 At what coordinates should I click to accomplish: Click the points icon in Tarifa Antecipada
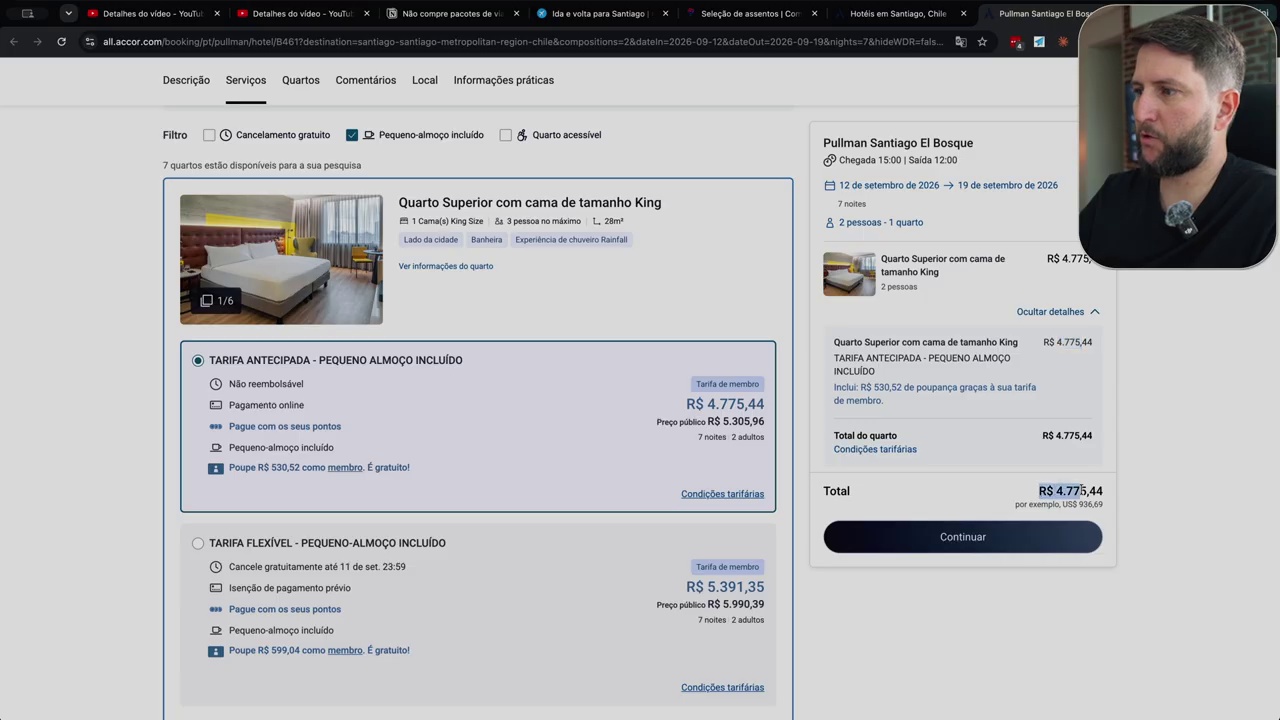[216, 426]
